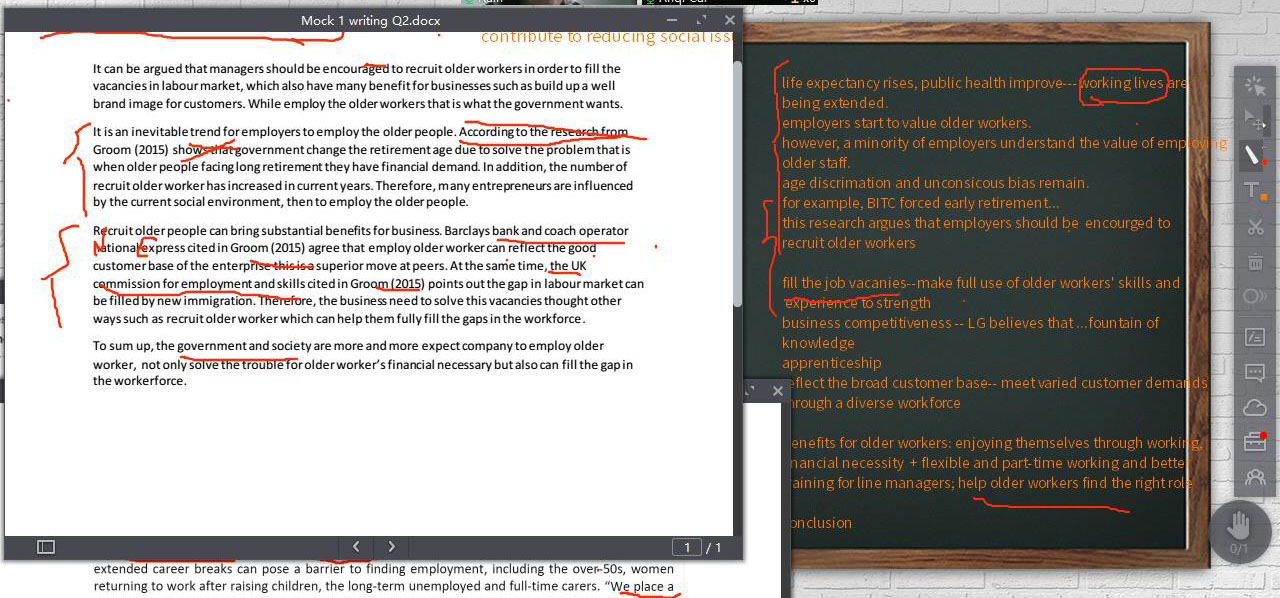Choose the move/select objects tool
The image size is (1280, 598).
pyautogui.click(x=1255, y=120)
